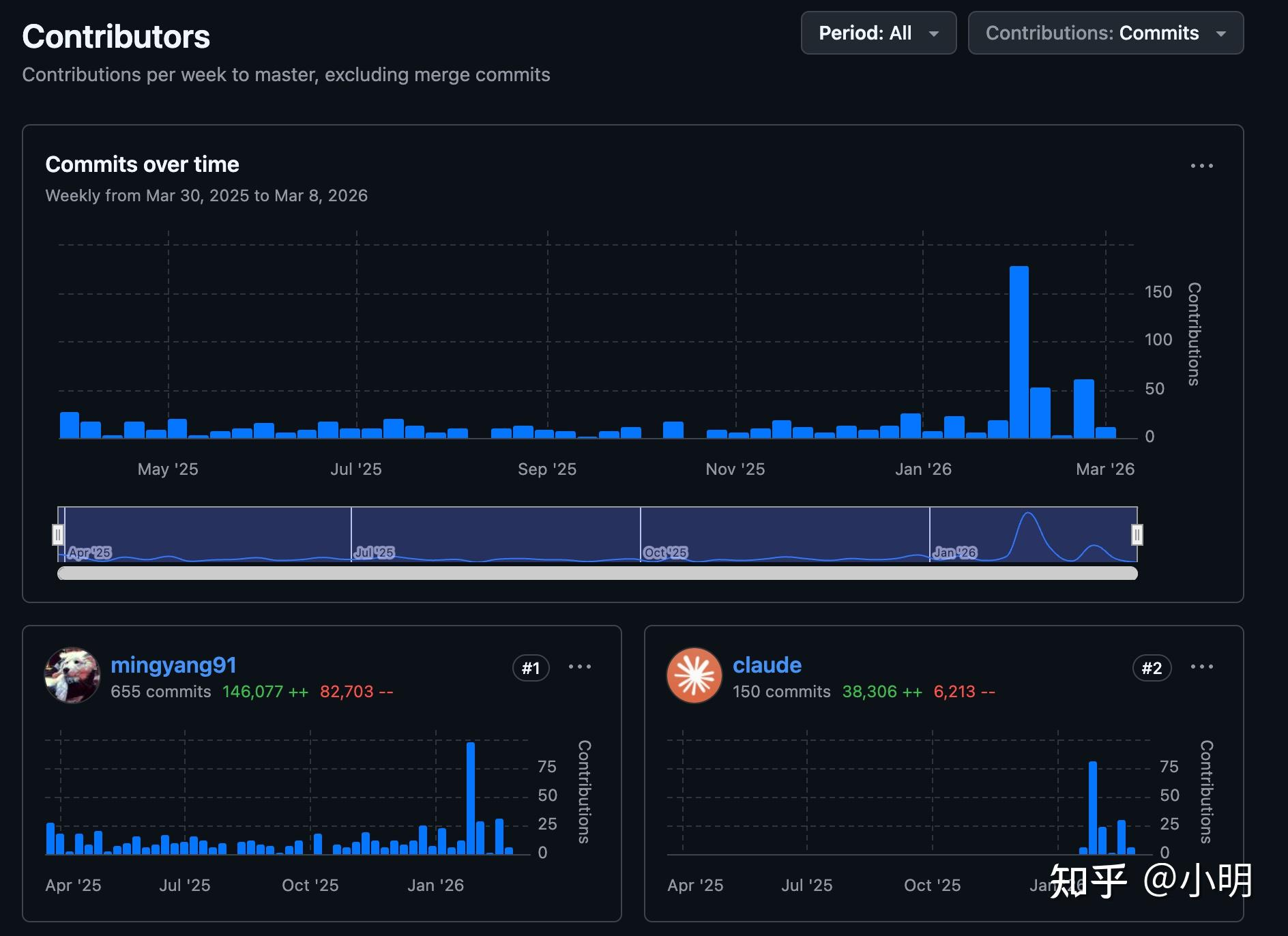Click the "Contributors" page heading
Screen dimensions: 1288x936
click(116, 37)
